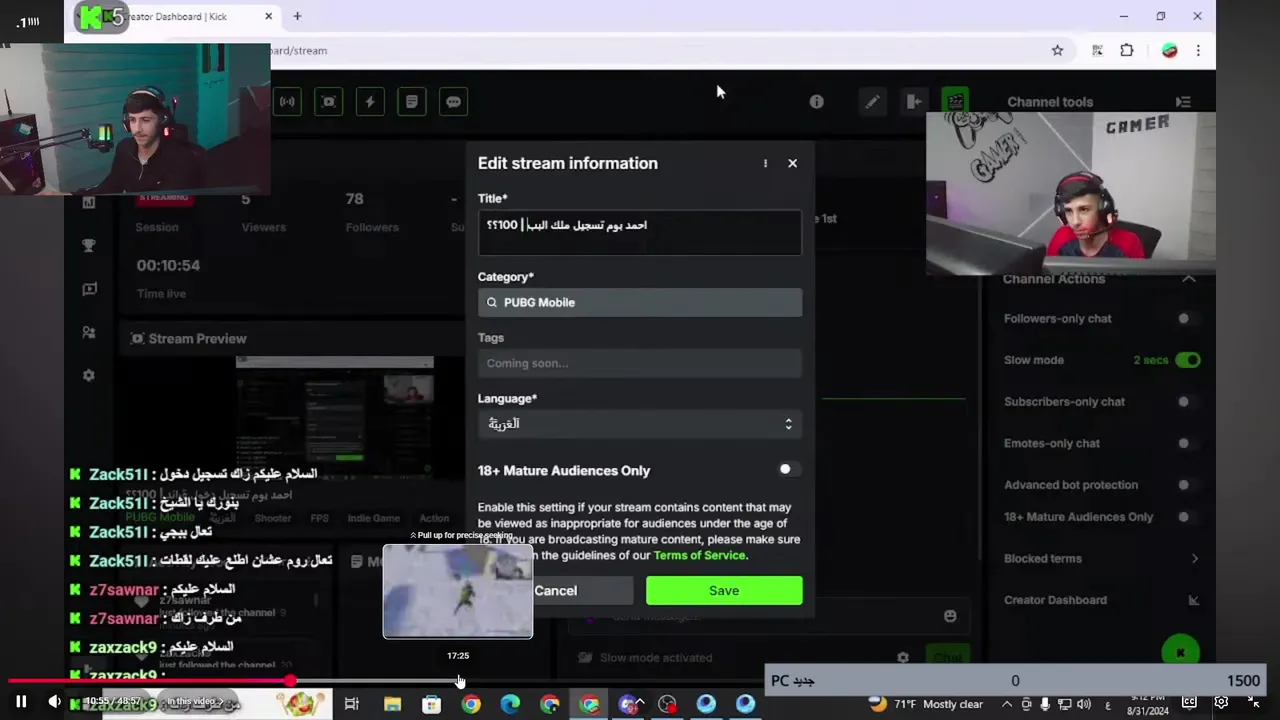Click the Title text field in the dialog

640,232
